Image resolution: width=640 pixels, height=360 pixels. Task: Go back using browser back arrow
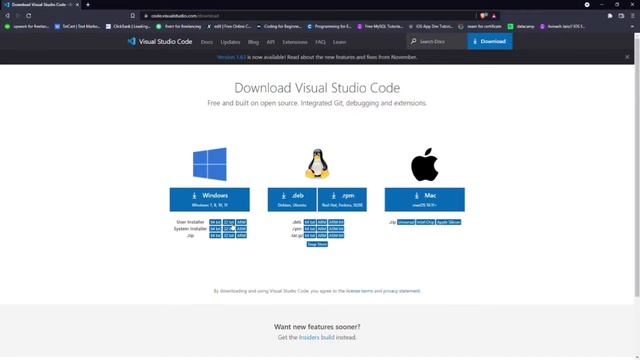(7, 16)
